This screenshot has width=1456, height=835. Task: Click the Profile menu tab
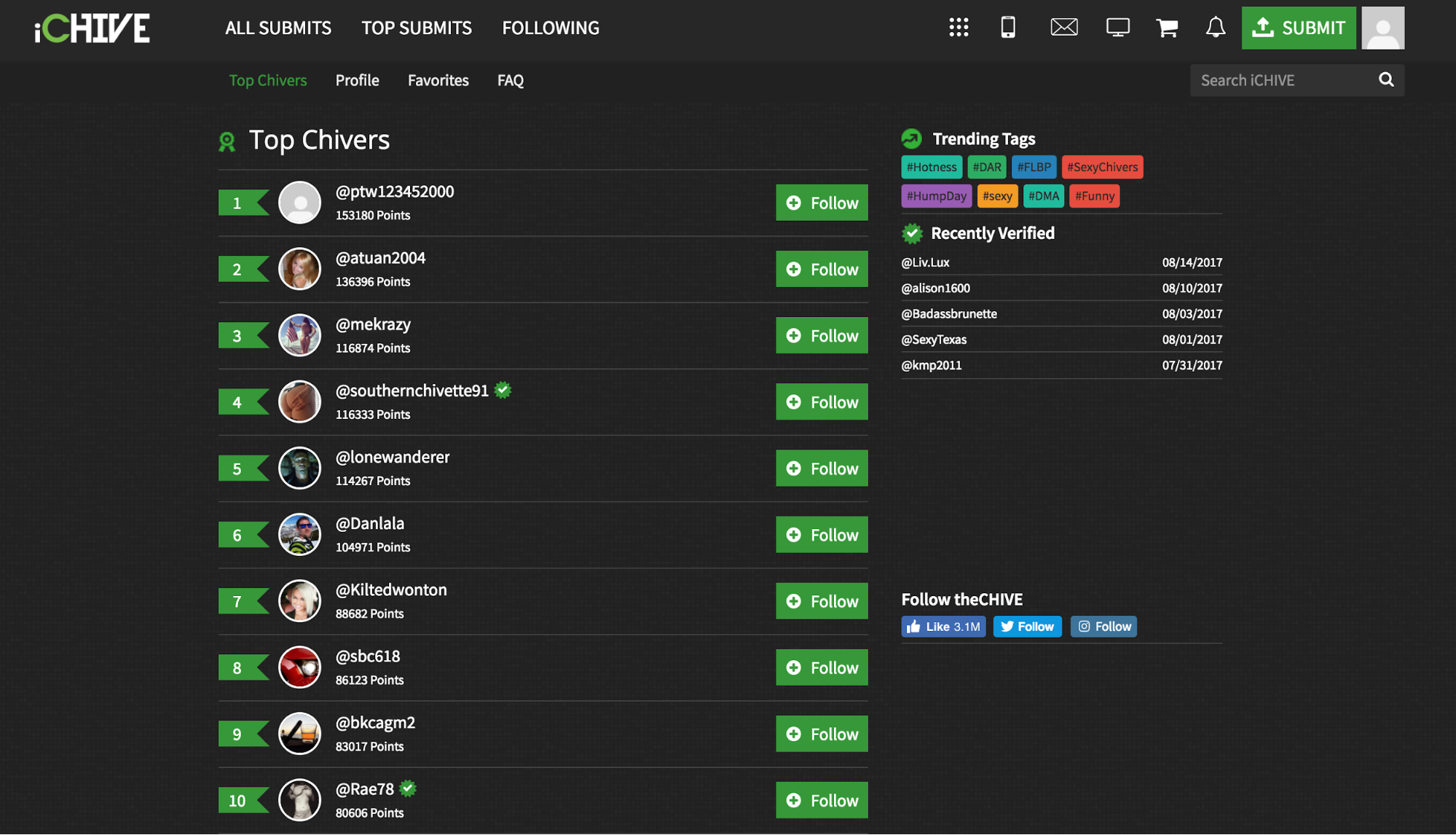pos(357,78)
